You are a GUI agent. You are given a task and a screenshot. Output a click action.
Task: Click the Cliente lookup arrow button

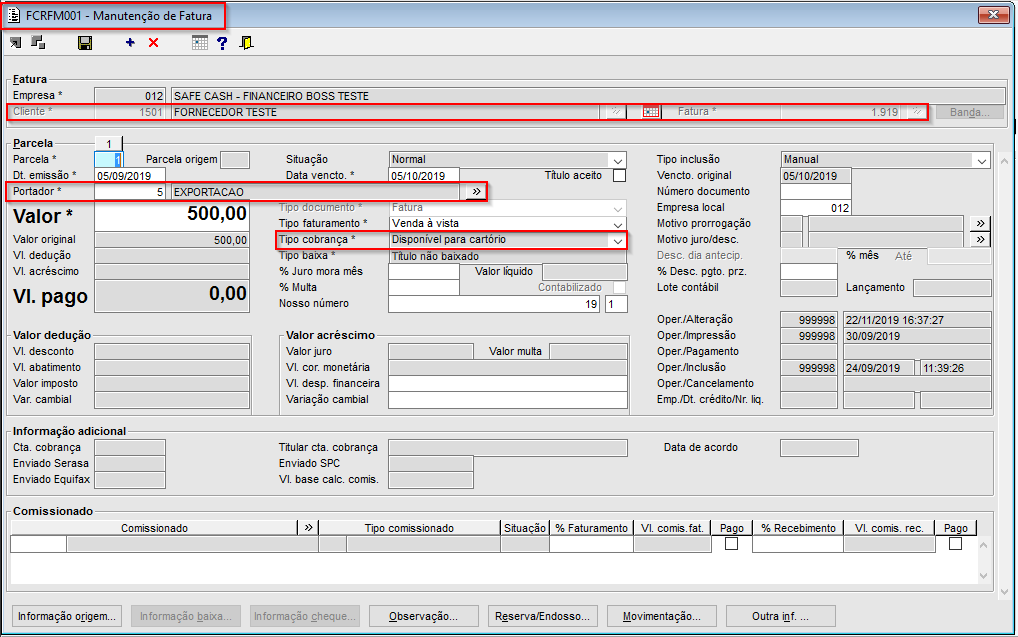click(x=615, y=112)
